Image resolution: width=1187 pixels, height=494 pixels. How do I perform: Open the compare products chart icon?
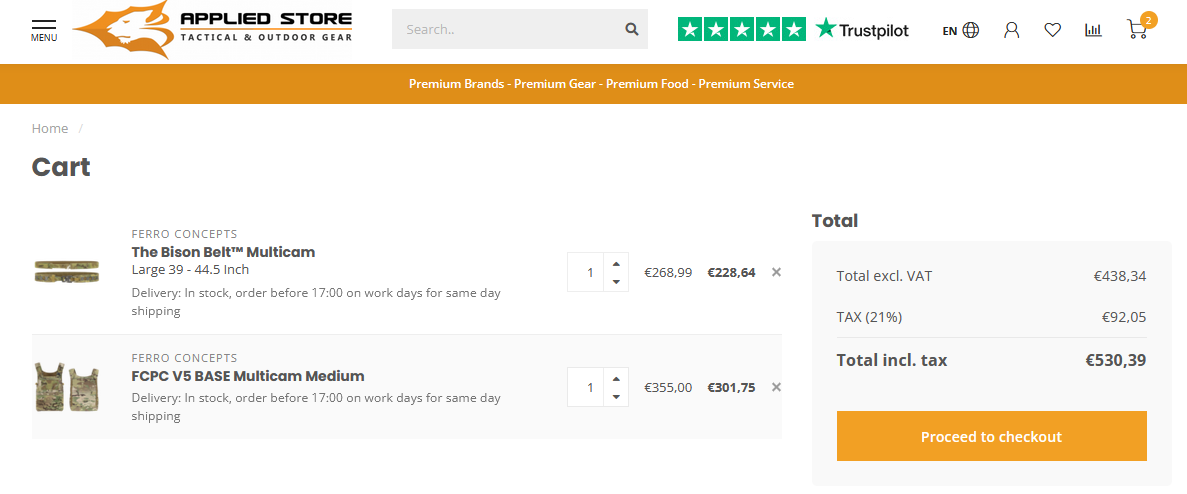tap(1093, 30)
